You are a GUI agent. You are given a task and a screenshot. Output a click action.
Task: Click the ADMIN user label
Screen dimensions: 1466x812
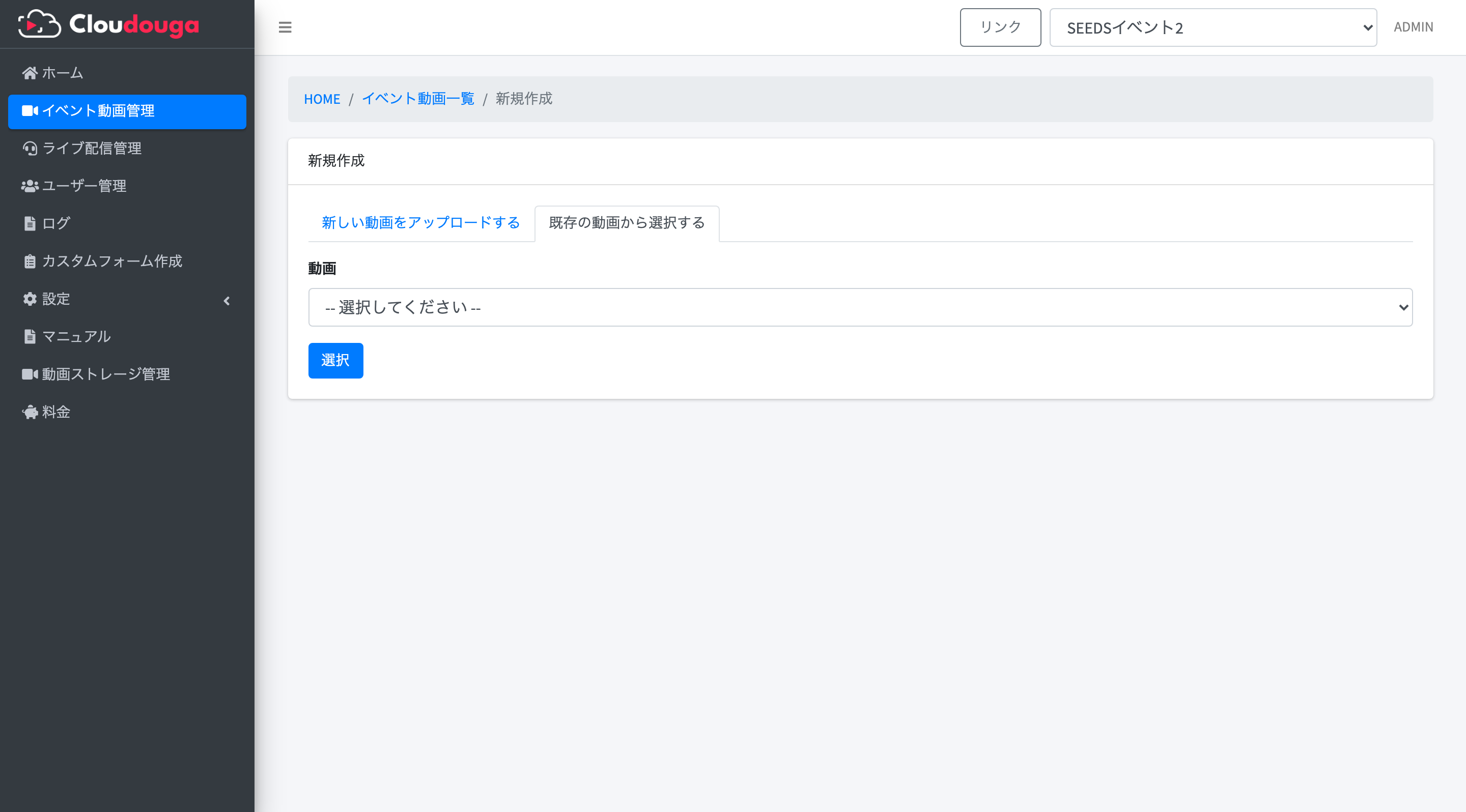[1413, 27]
